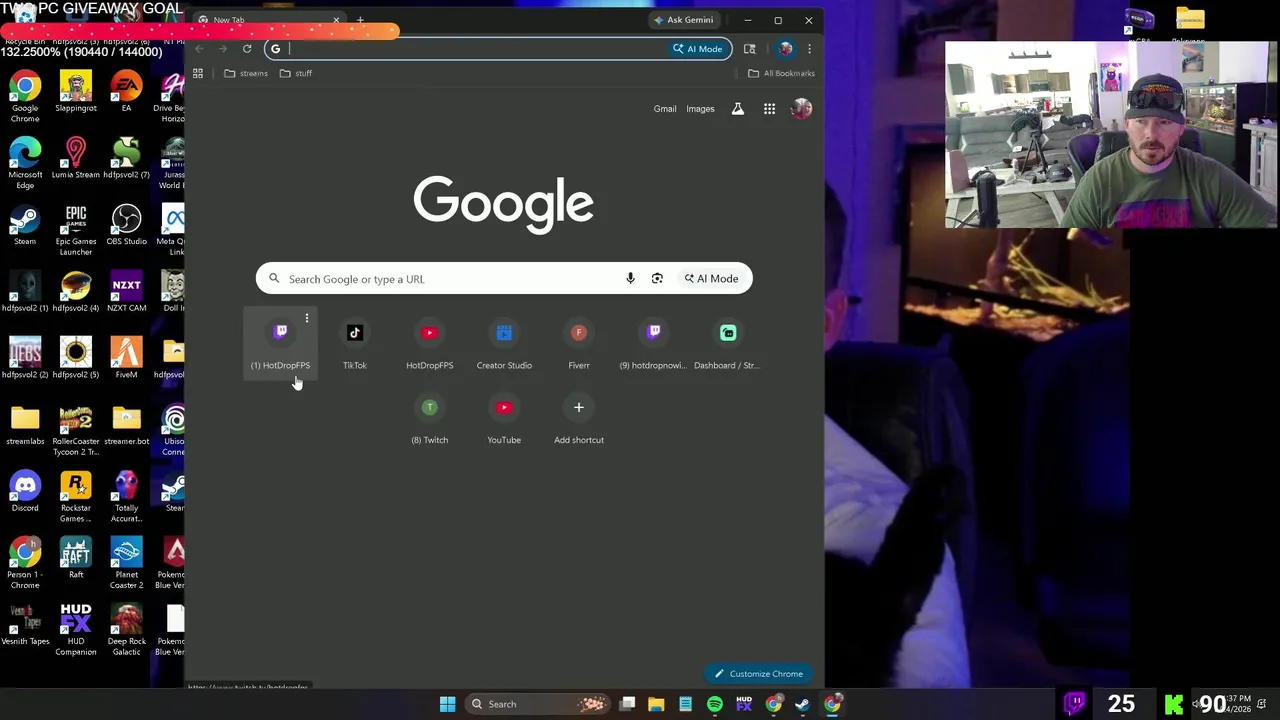Open the (8) Twitch shortcut

[x=429, y=418]
